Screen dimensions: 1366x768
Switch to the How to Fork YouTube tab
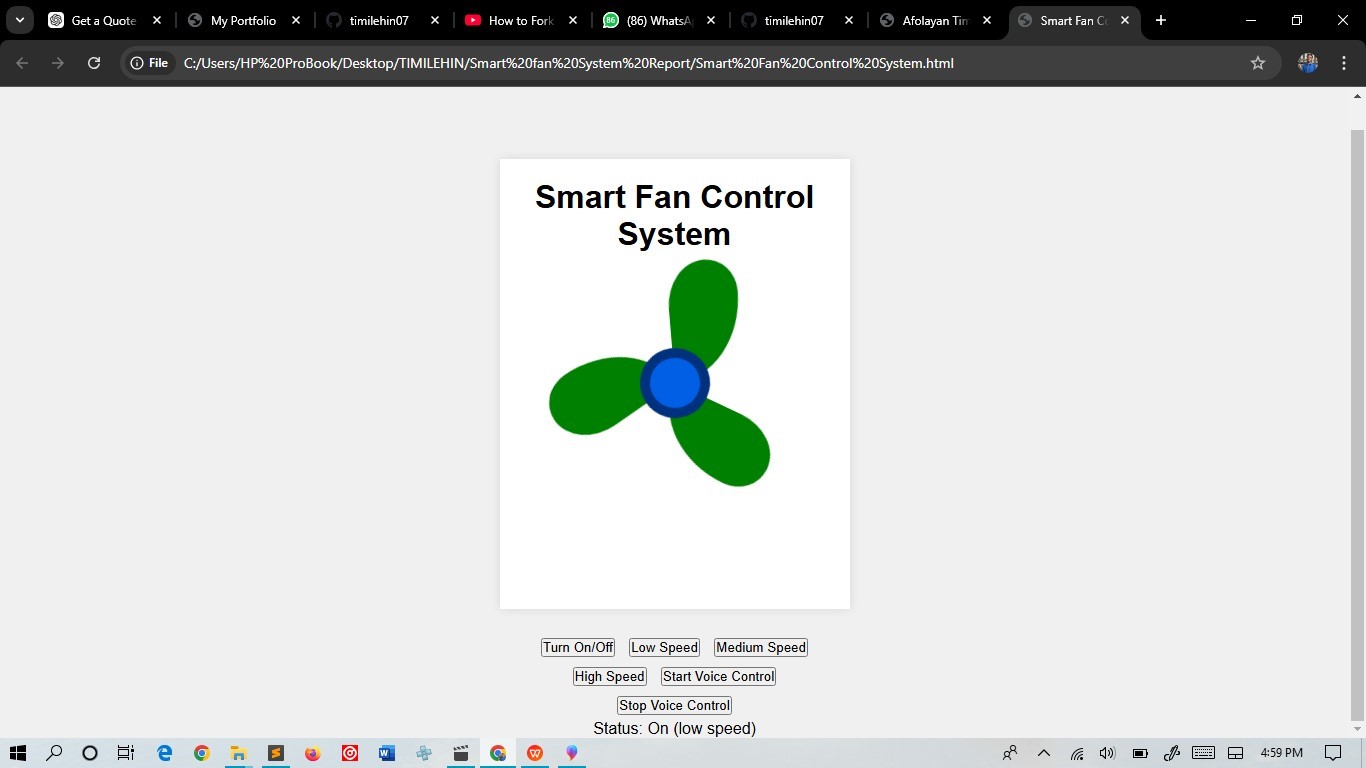pos(520,20)
